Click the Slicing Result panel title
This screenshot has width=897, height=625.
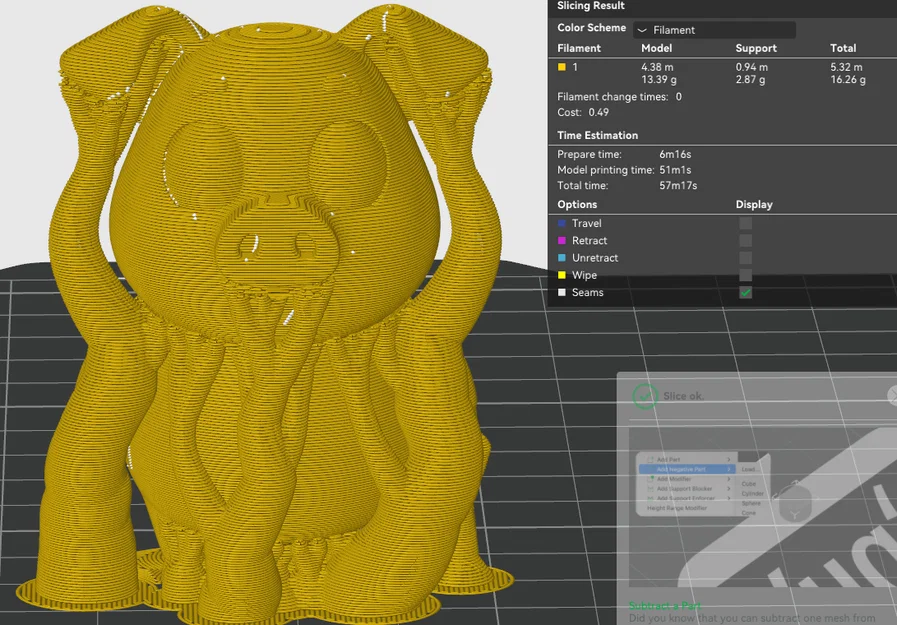pyautogui.click(x=590, y=6)
